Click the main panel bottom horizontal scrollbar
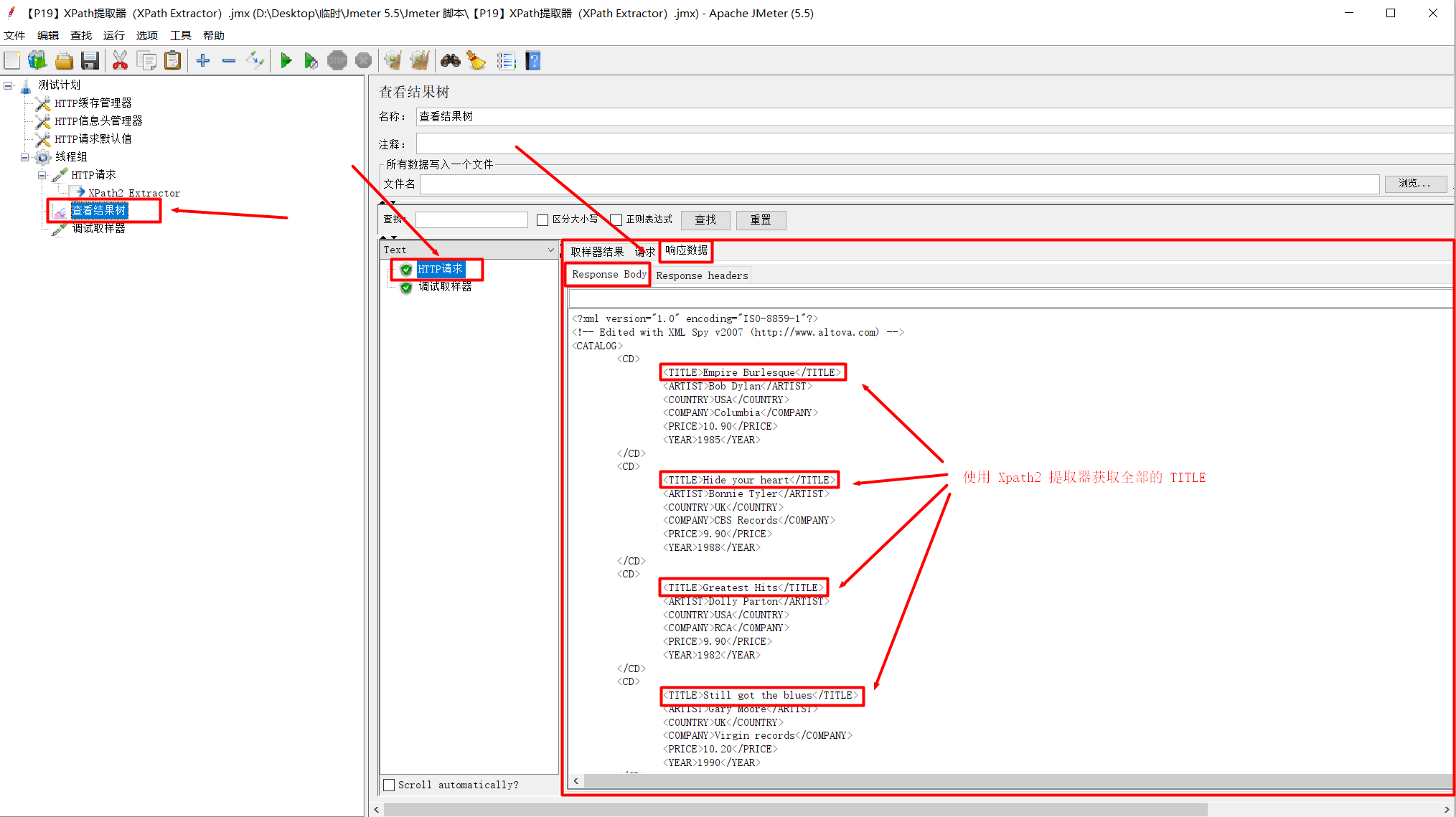The image size is (1456, 817). click(795, 810)
